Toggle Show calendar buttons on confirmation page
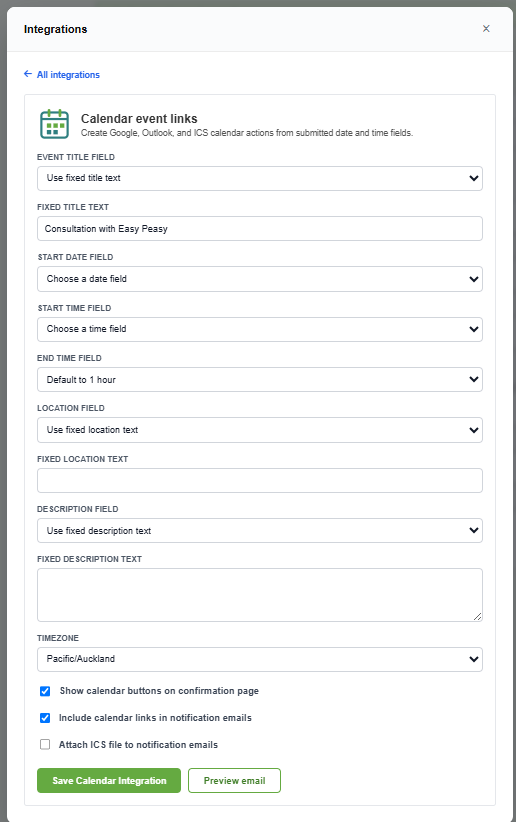516x822 pixels. click(x=45, y=691)
